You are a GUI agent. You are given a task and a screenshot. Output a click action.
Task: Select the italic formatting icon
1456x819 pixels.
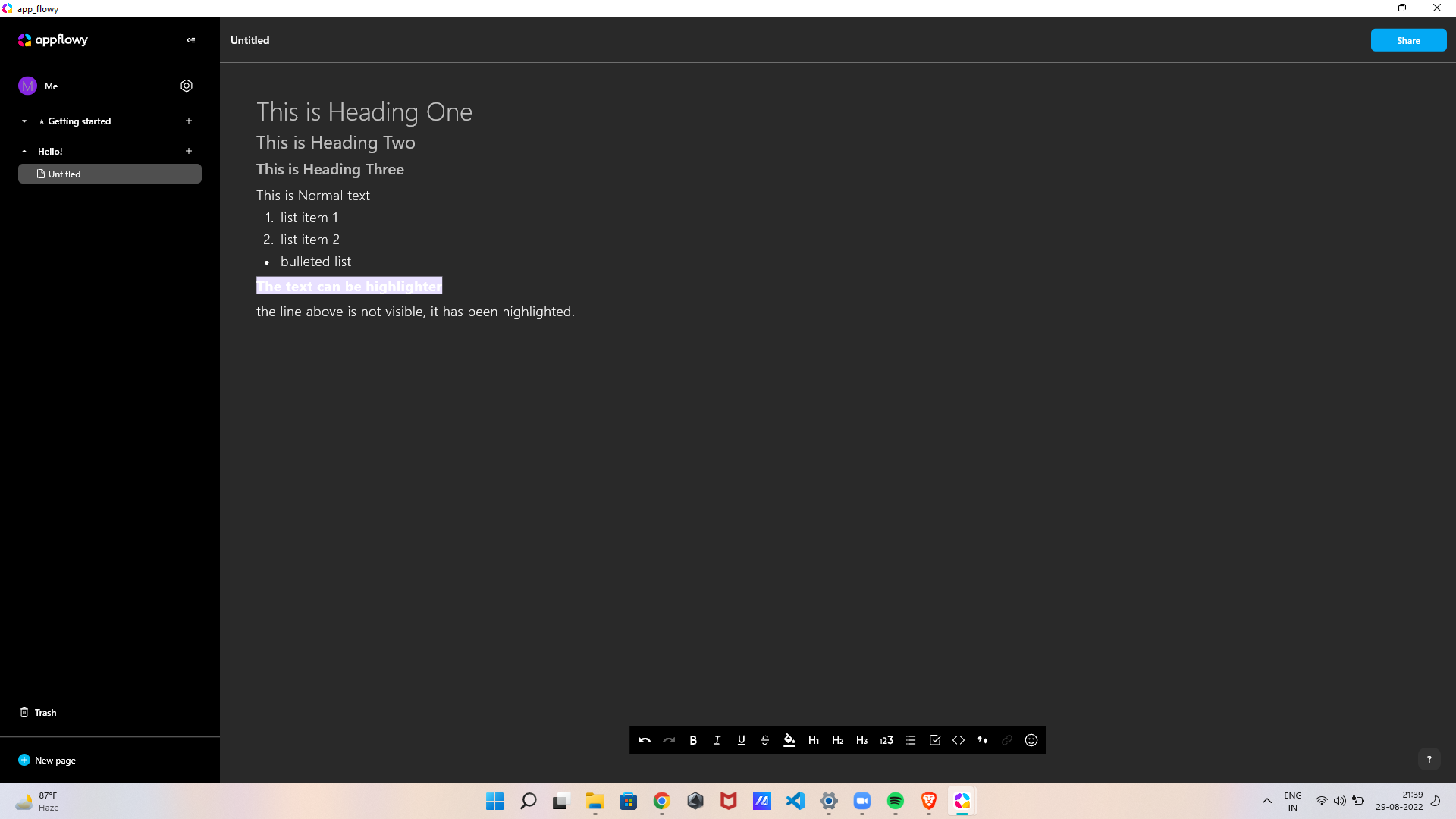(717, 740)
